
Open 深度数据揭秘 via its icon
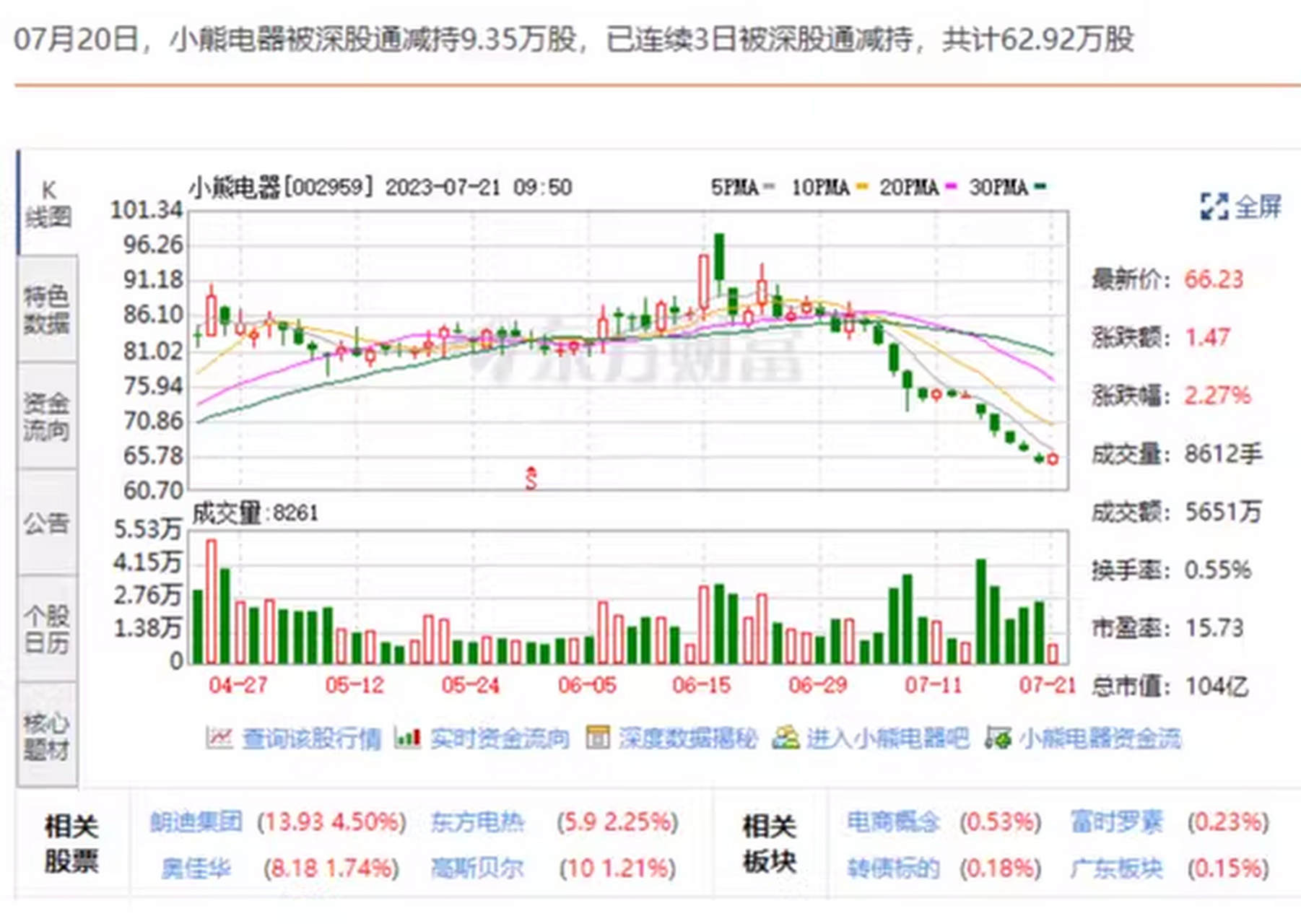(599, 738)
